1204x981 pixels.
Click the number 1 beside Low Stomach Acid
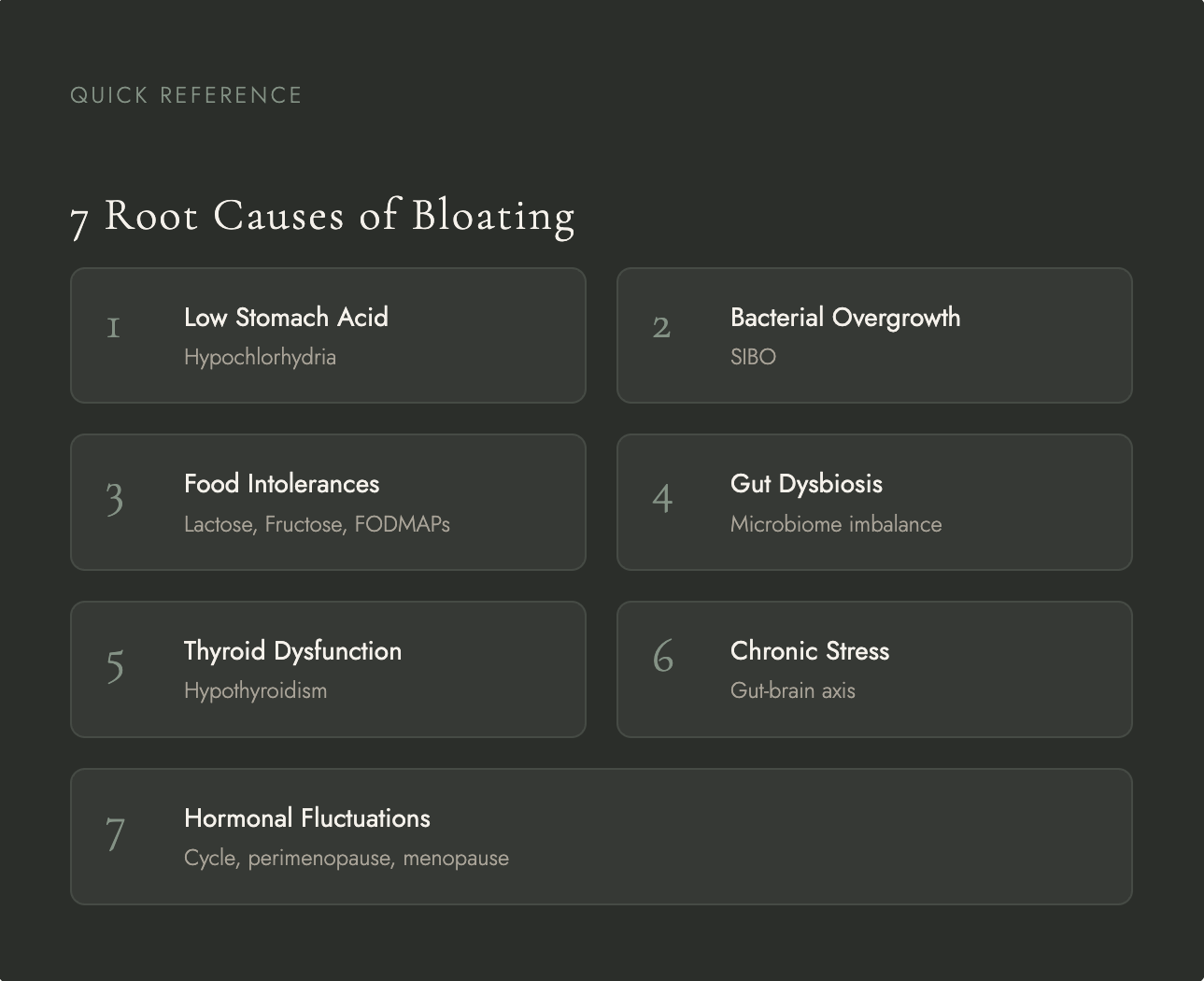coord(113,328)
